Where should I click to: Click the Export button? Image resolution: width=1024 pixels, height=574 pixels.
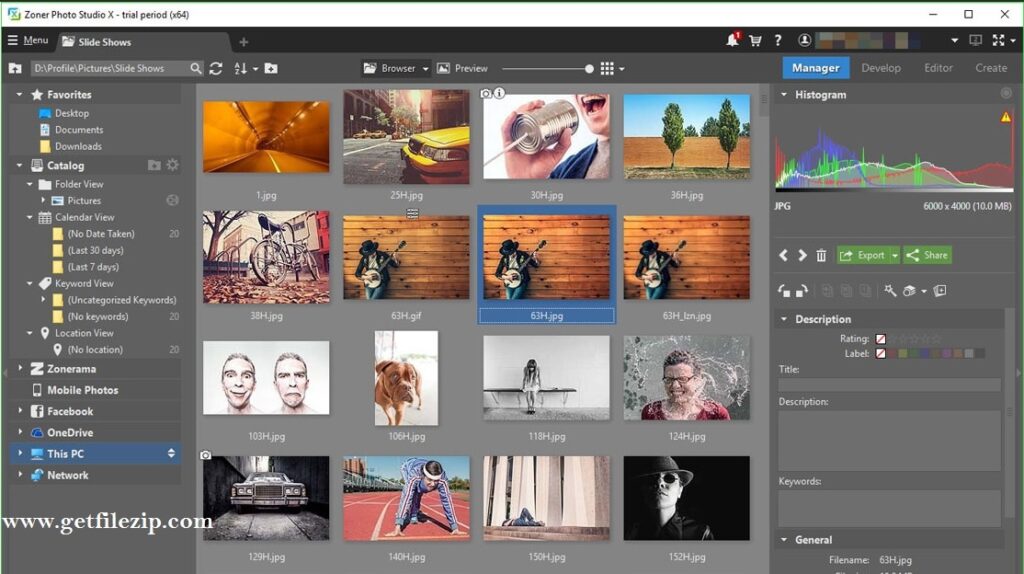(863, 255)
